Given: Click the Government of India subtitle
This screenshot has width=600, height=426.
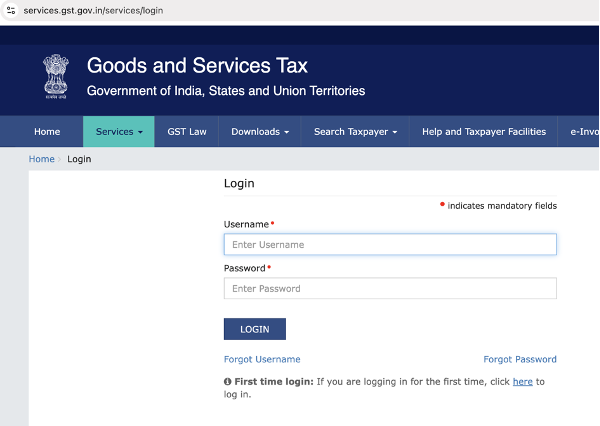Looking at the screenshot, I should pyautogui.click(x=226, y=91).
